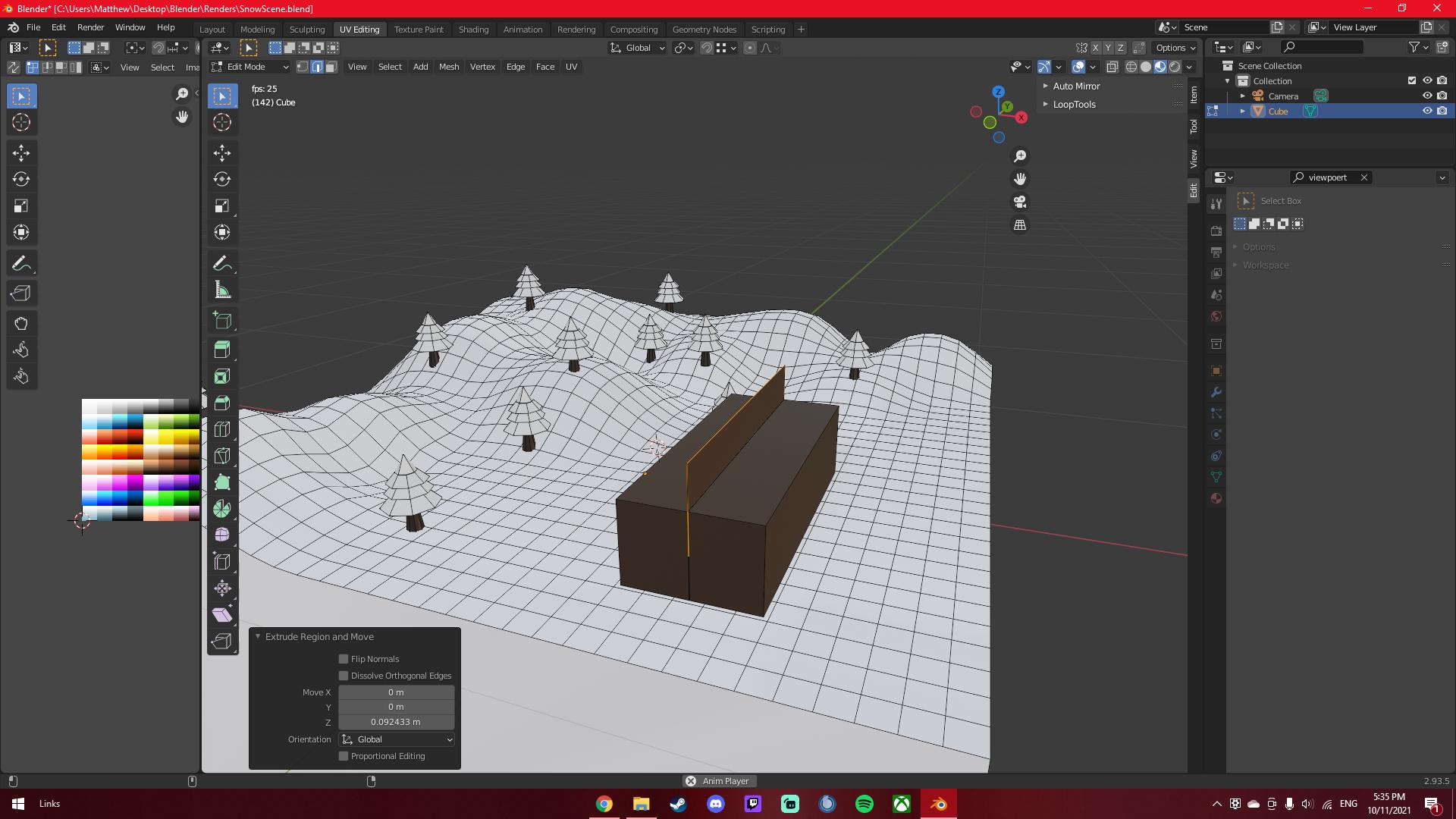This screenshot has width=1456, height=819.
Task: Select the Extrude Region tool in viewport toolbar
Action: pos(222,350)
